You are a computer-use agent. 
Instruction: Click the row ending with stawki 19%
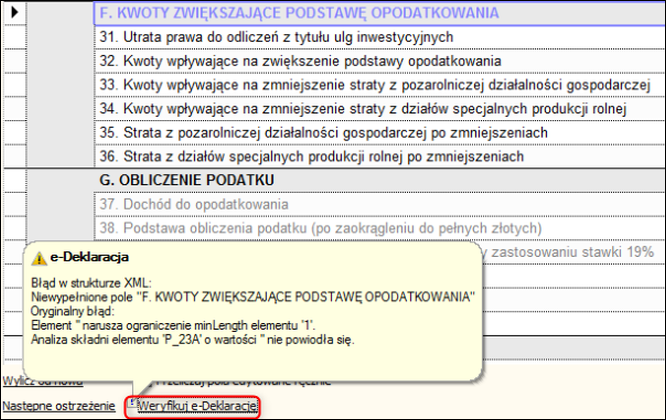coord(573,252)
